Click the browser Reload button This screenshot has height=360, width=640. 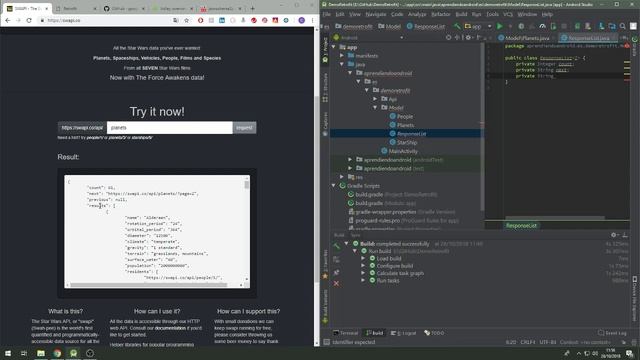click(29, 20)
